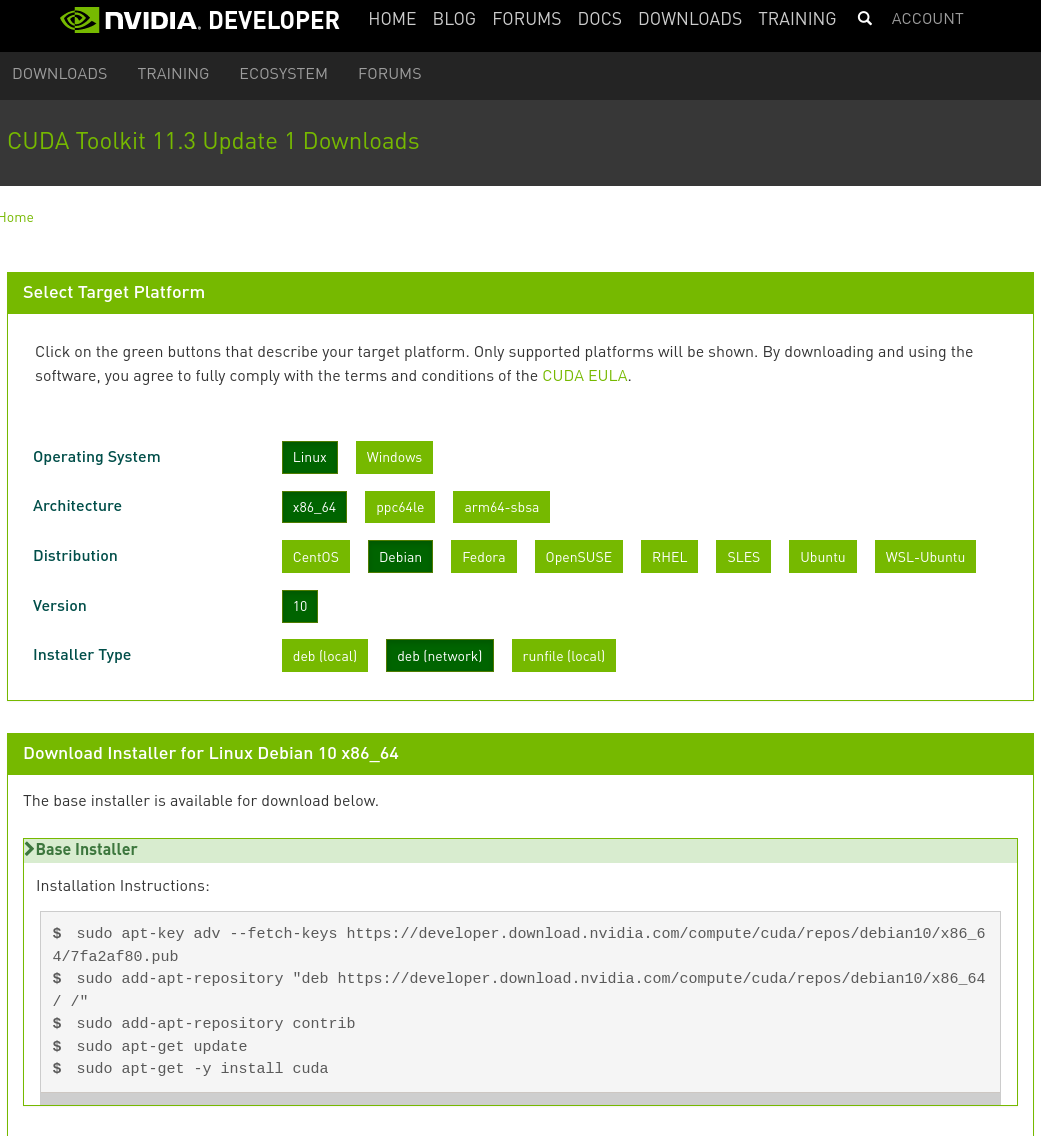
Task: Open DOCS in top navigation
Action: [599, 19]
